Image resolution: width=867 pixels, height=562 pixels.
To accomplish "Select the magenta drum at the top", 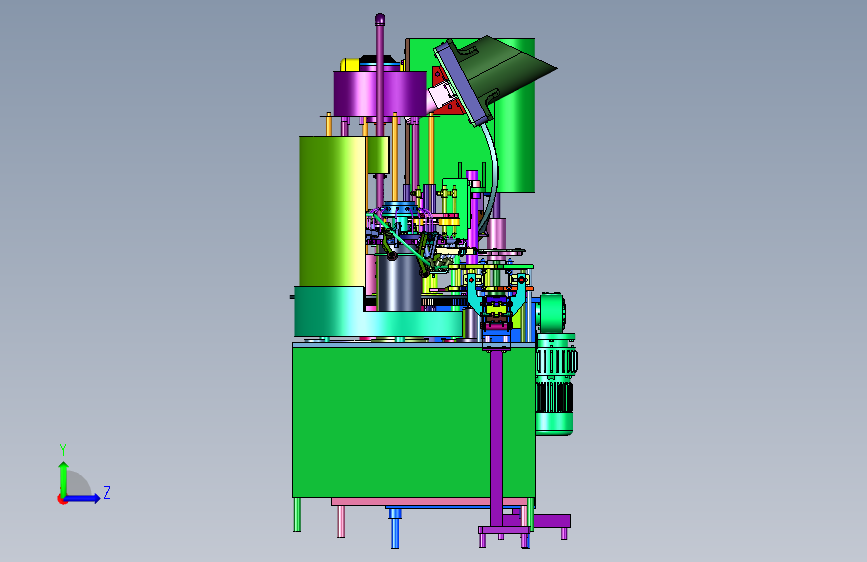I will (380, 93).
